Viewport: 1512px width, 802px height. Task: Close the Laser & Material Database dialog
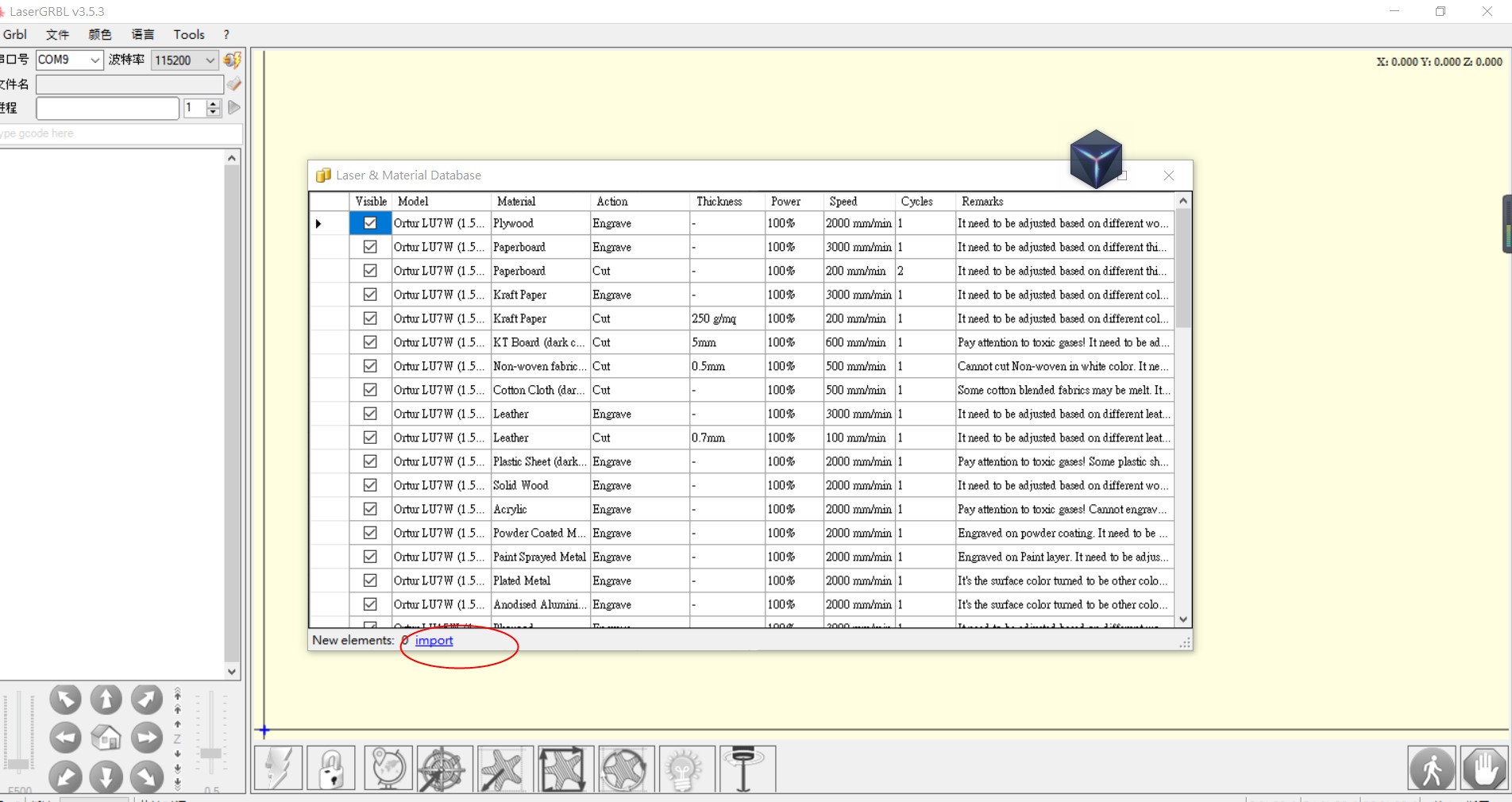coord(1169,175)
